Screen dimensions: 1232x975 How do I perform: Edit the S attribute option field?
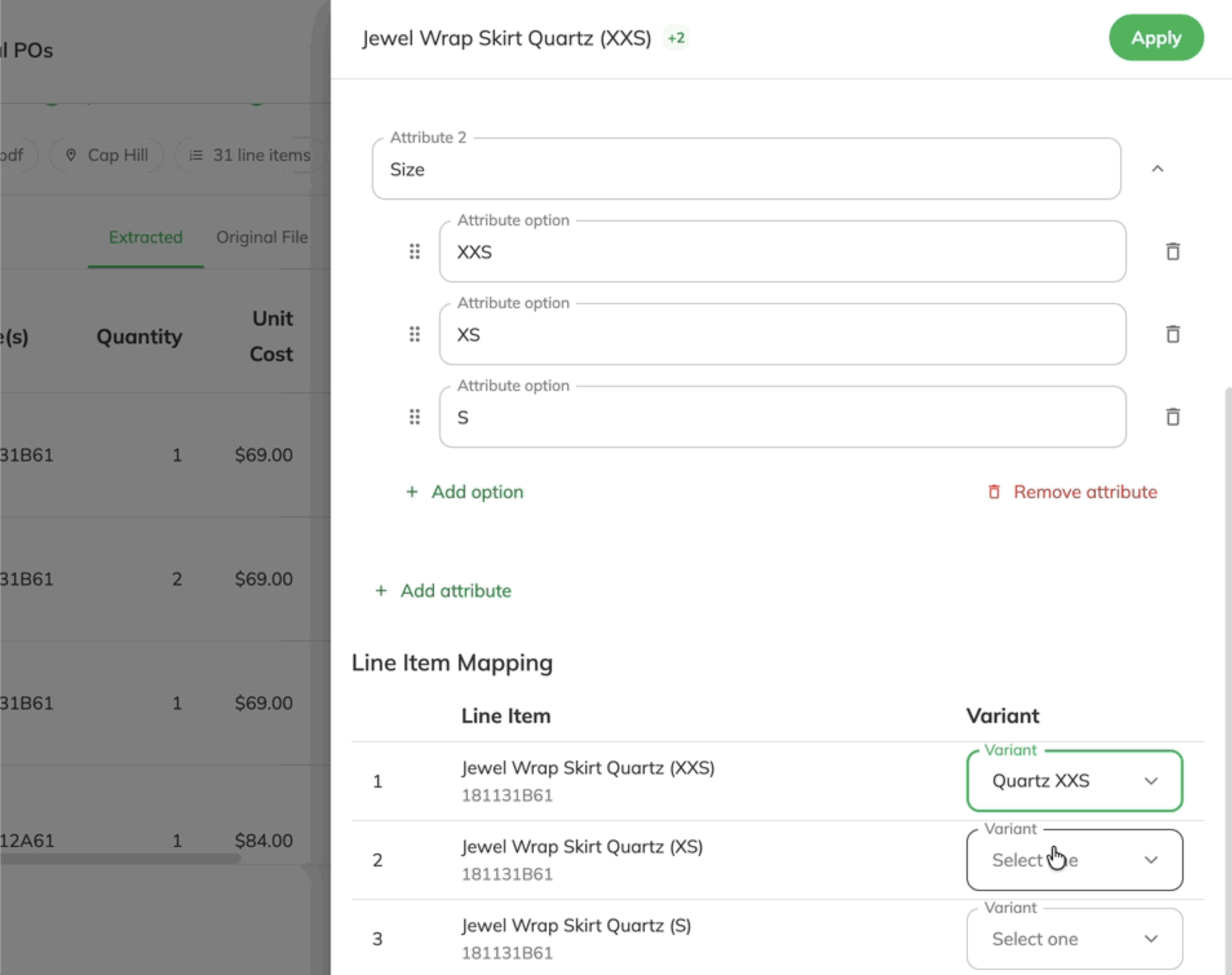pos(782,417)
